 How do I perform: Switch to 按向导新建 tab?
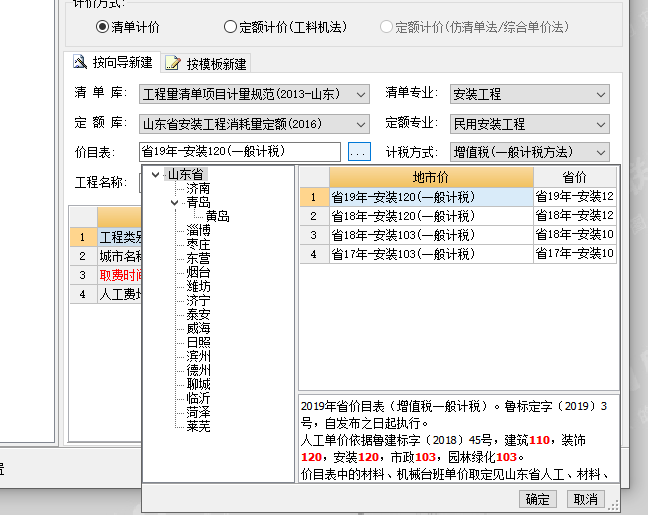click(x=112, y=62)
